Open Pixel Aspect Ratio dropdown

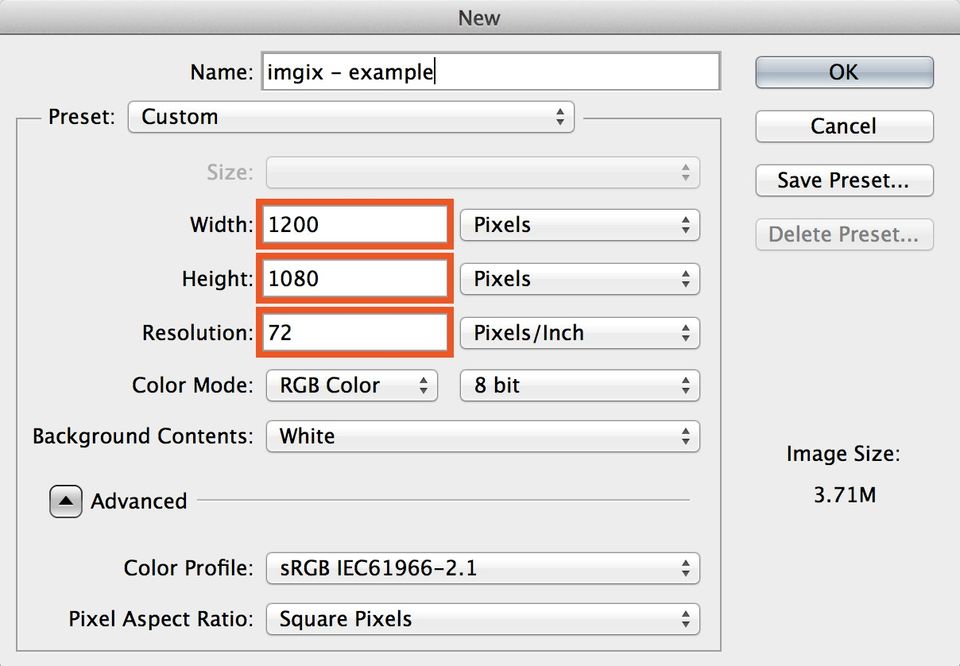click(x=483, y=619)
